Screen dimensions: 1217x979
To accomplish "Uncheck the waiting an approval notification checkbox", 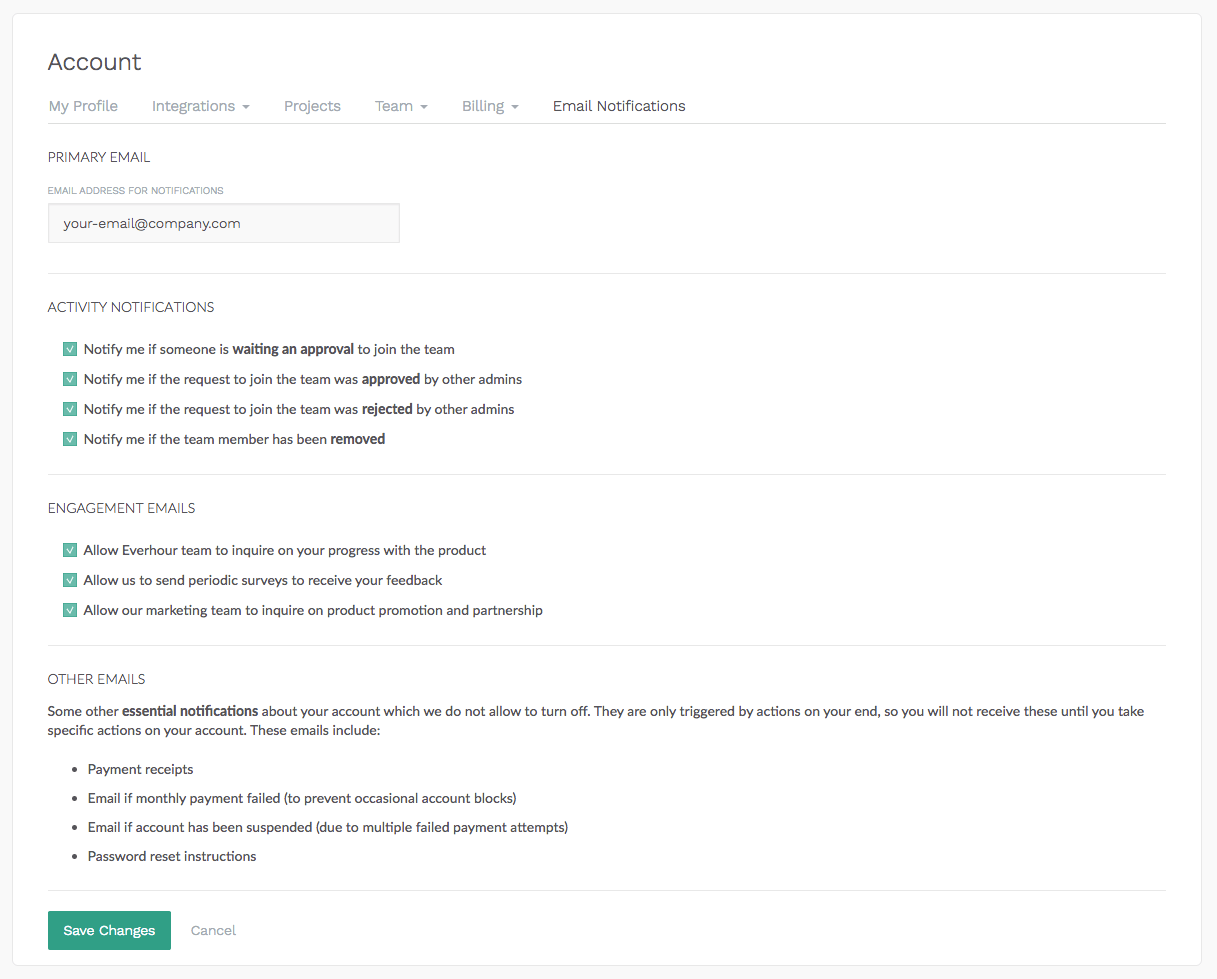I will (70, 349).
